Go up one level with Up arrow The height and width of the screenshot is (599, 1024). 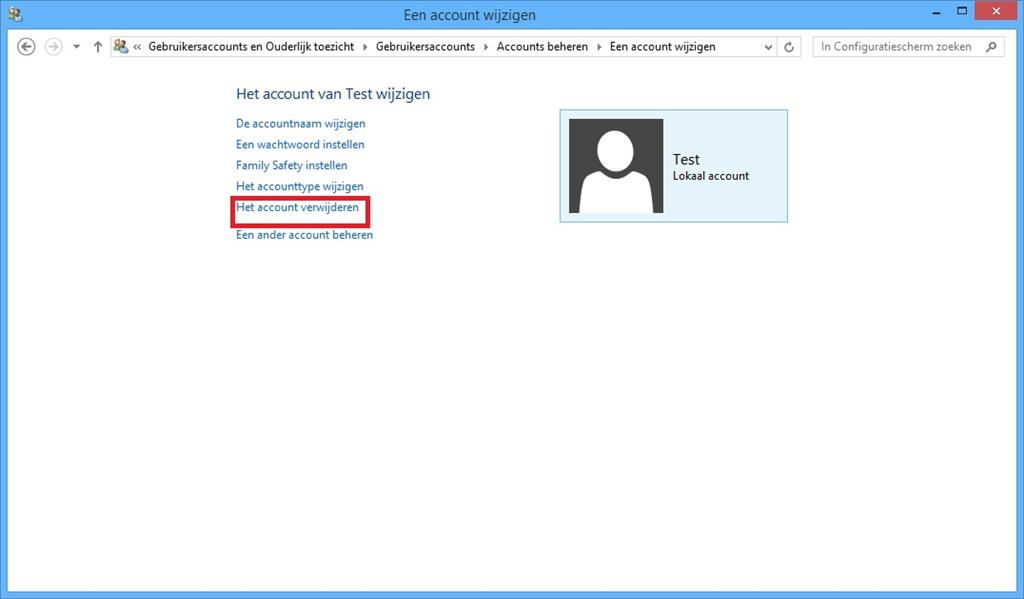point(98,47)
